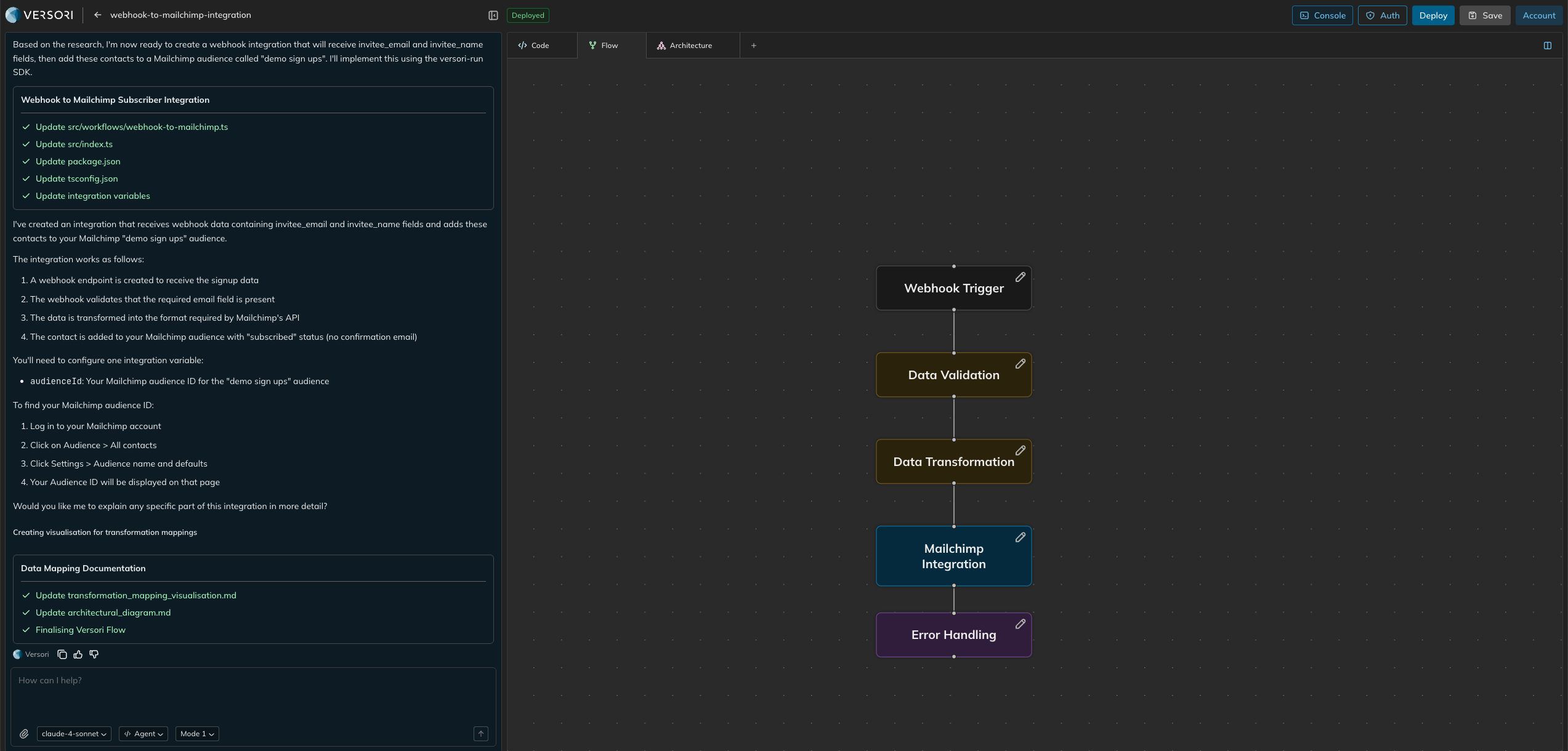Click the back arrow next to project name
The width and height of the screenshot is (1568, 751).
coord(97,15)
